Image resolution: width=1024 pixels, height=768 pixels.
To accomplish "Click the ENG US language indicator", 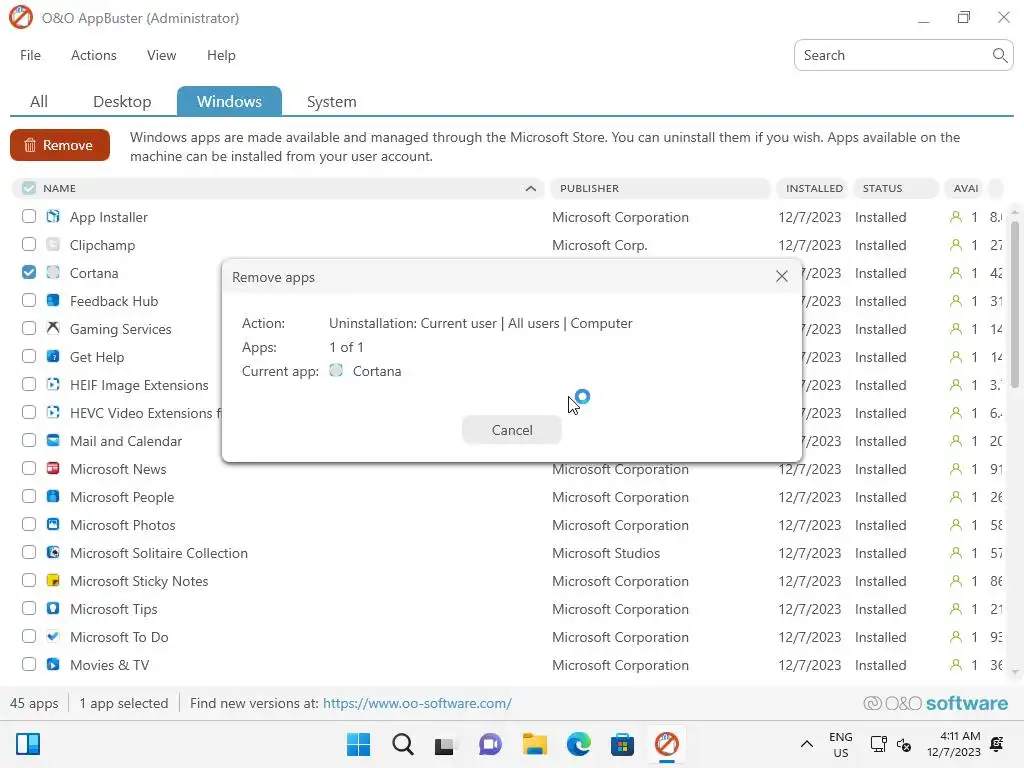I will [x=840, y=744].
